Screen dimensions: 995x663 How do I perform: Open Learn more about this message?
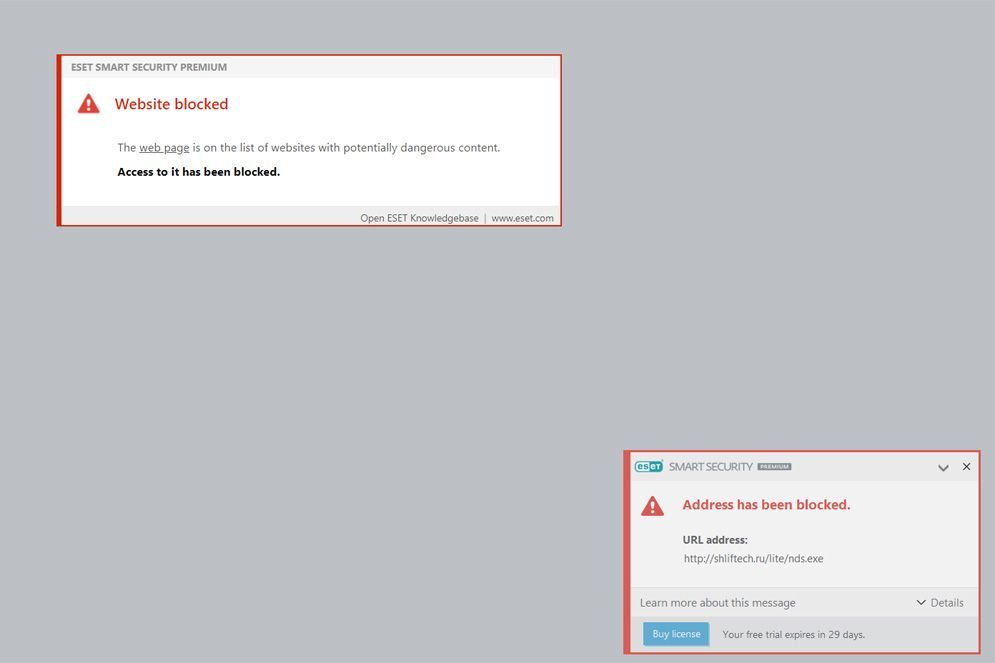(717, 603)
